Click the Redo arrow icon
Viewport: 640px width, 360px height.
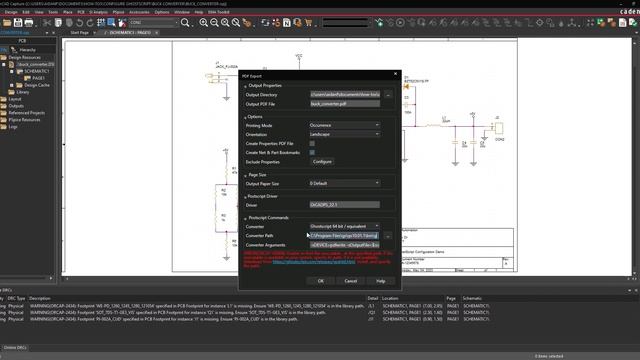[x=90, y=22]
